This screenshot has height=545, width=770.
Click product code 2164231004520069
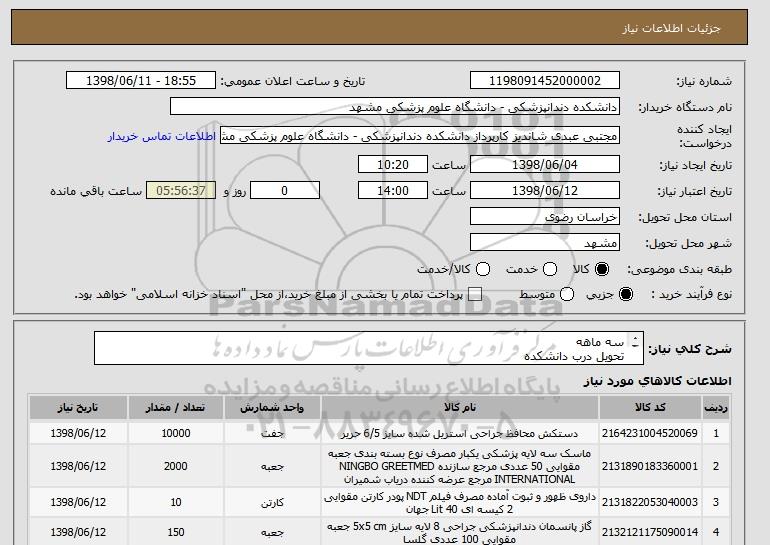click(x=650, y=433)
